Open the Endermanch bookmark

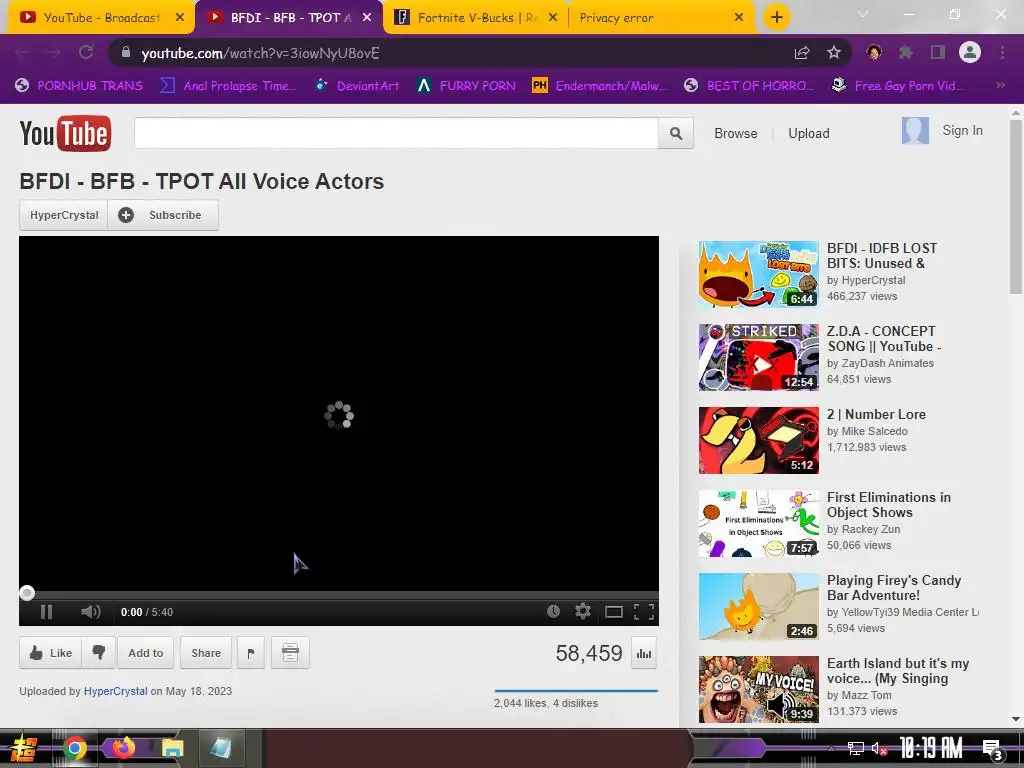(600, 85)
